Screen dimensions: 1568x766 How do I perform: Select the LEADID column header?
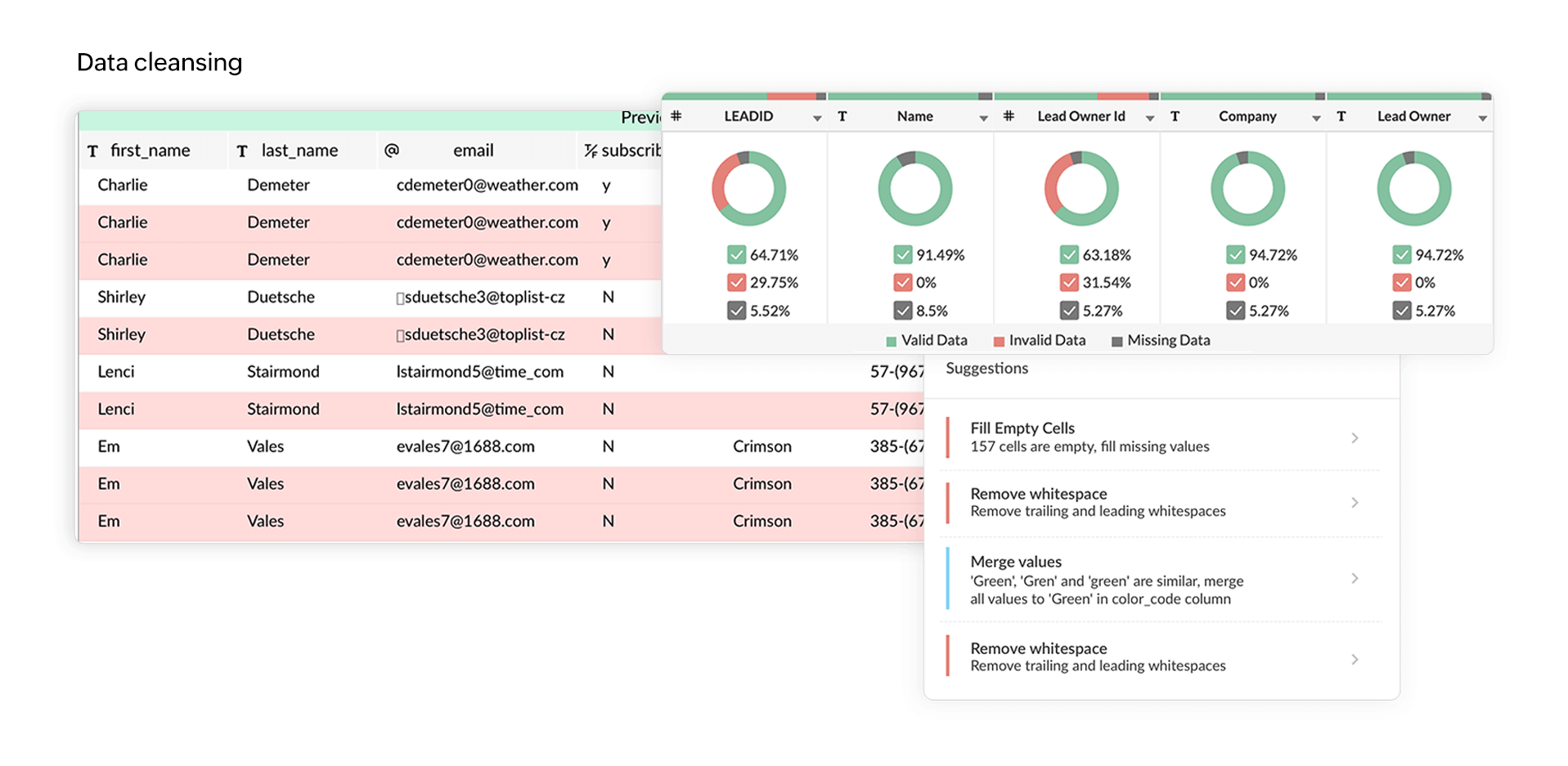pos(745,116)
